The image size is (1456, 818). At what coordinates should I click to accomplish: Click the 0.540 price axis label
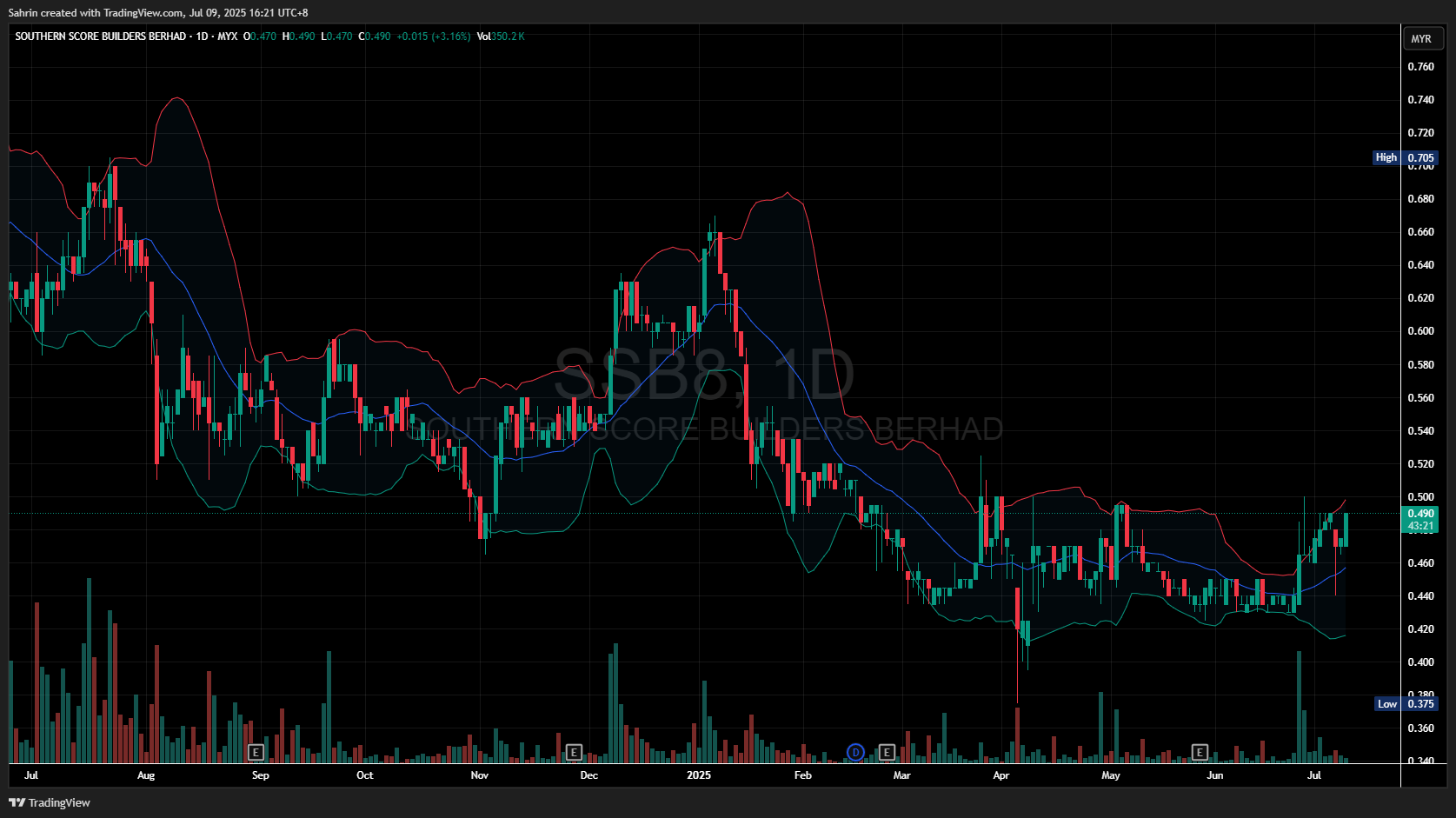(x=1421, y=431)
